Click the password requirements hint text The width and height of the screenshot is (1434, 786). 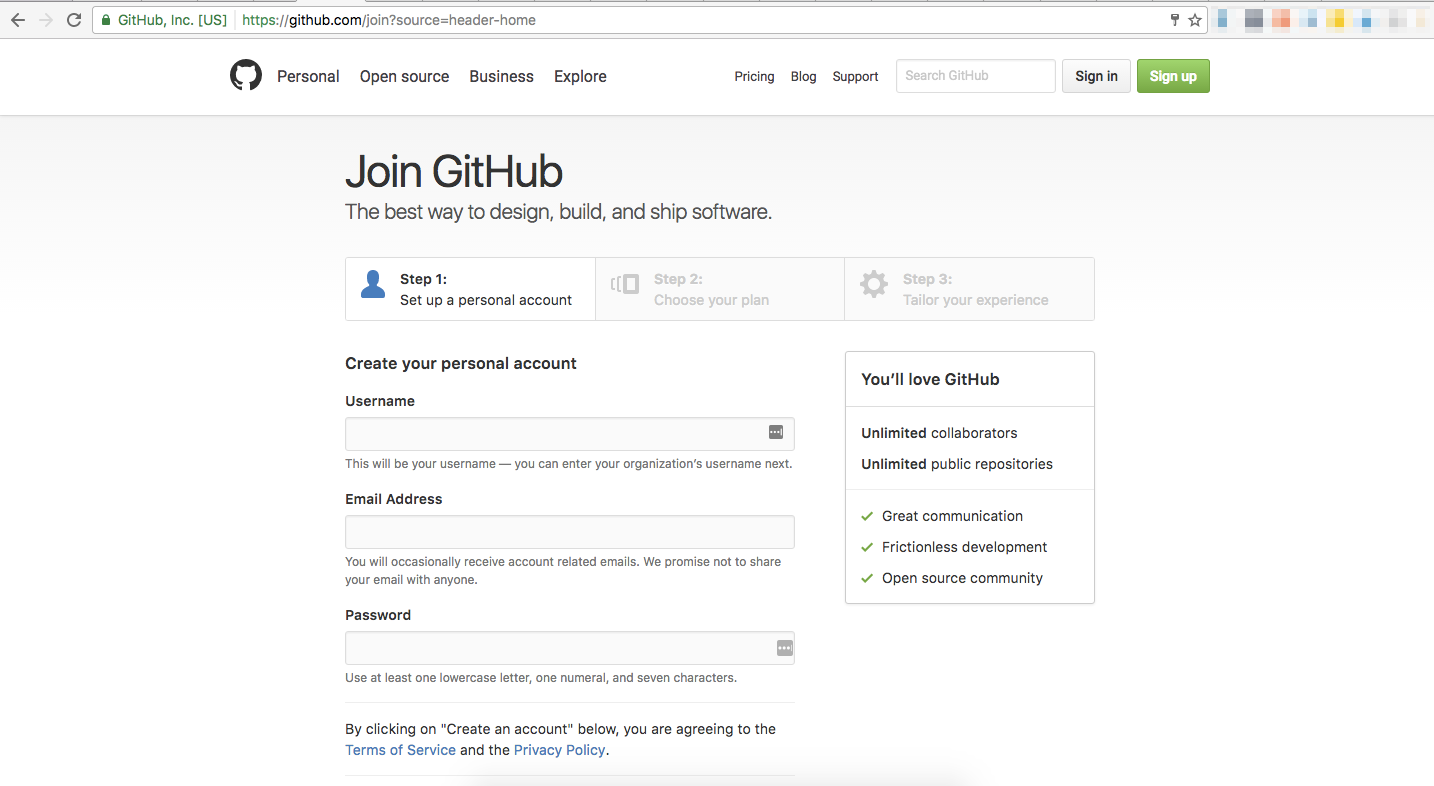541,678
